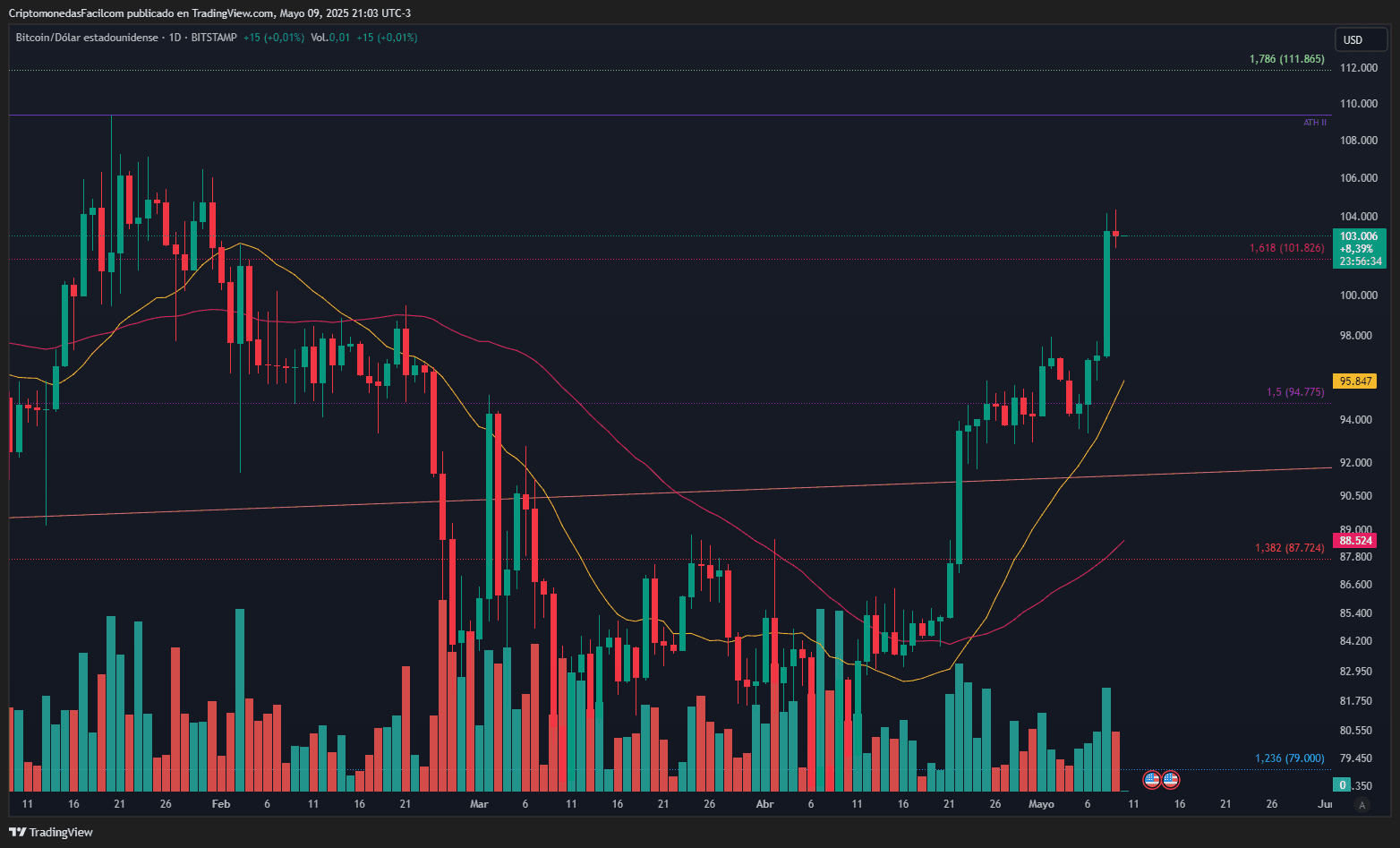Click the green volume value badge near price axis
Image resolution: width=1400 pixels, height=848 pixels.
1341,785
